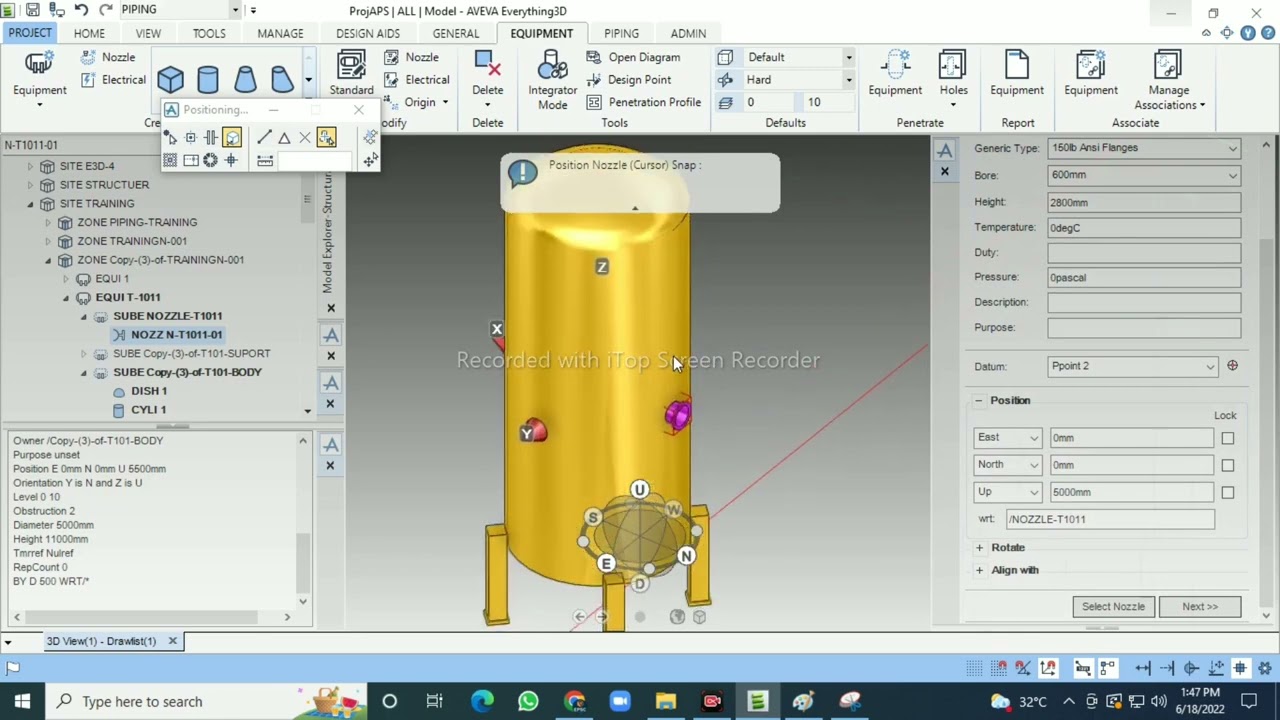Open the DESIGN AIDS ribbon tab

[x=368, y=33]
